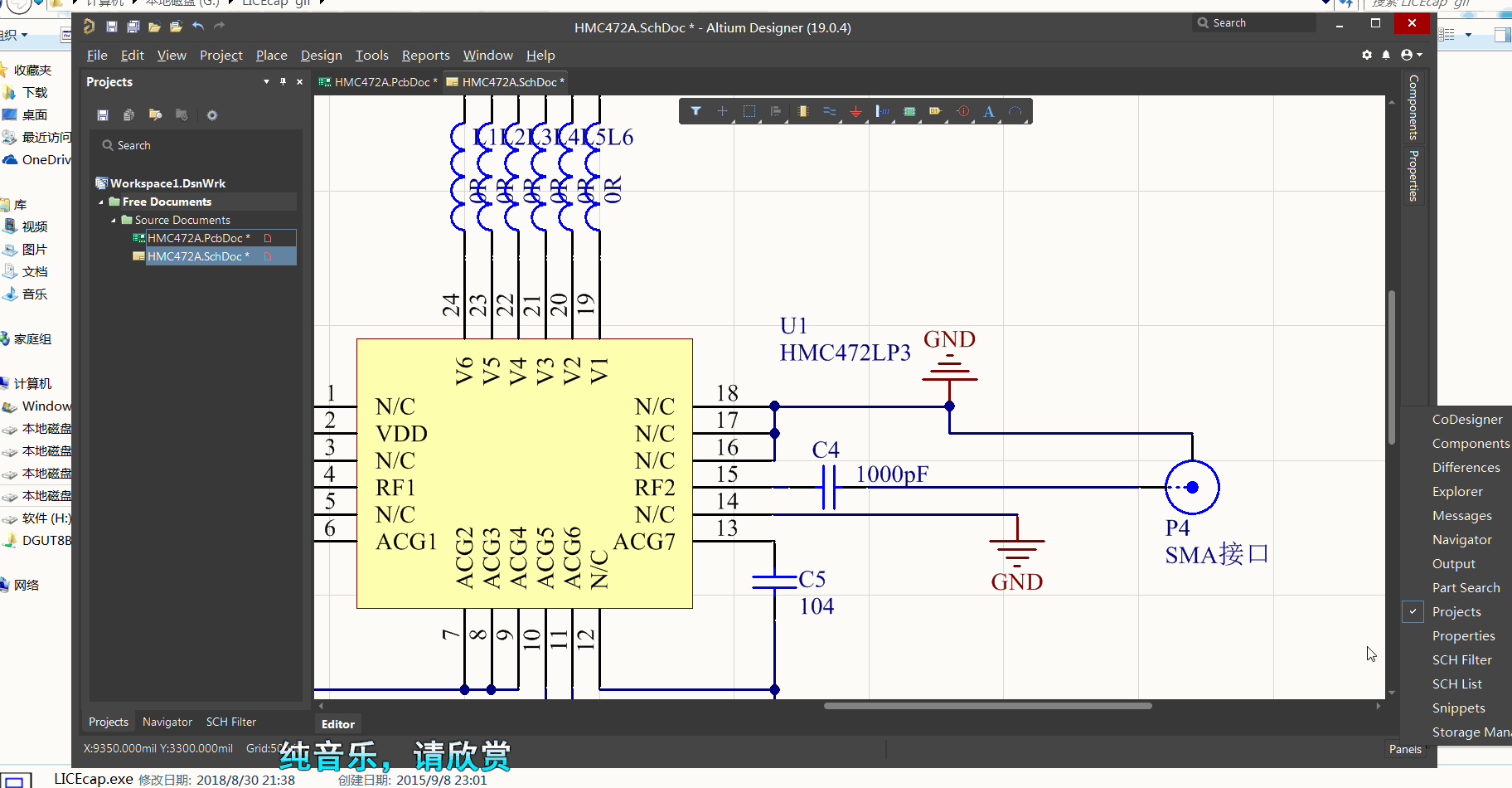Click the Save icon in the title bar
Viewport: 1512px width, 788px height.
click(111, 27)
